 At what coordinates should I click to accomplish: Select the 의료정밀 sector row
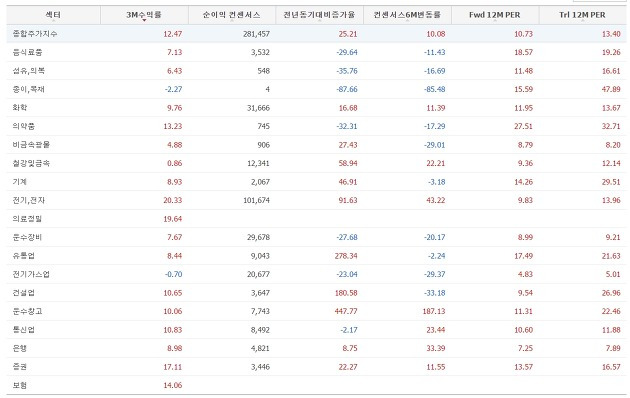316,218
